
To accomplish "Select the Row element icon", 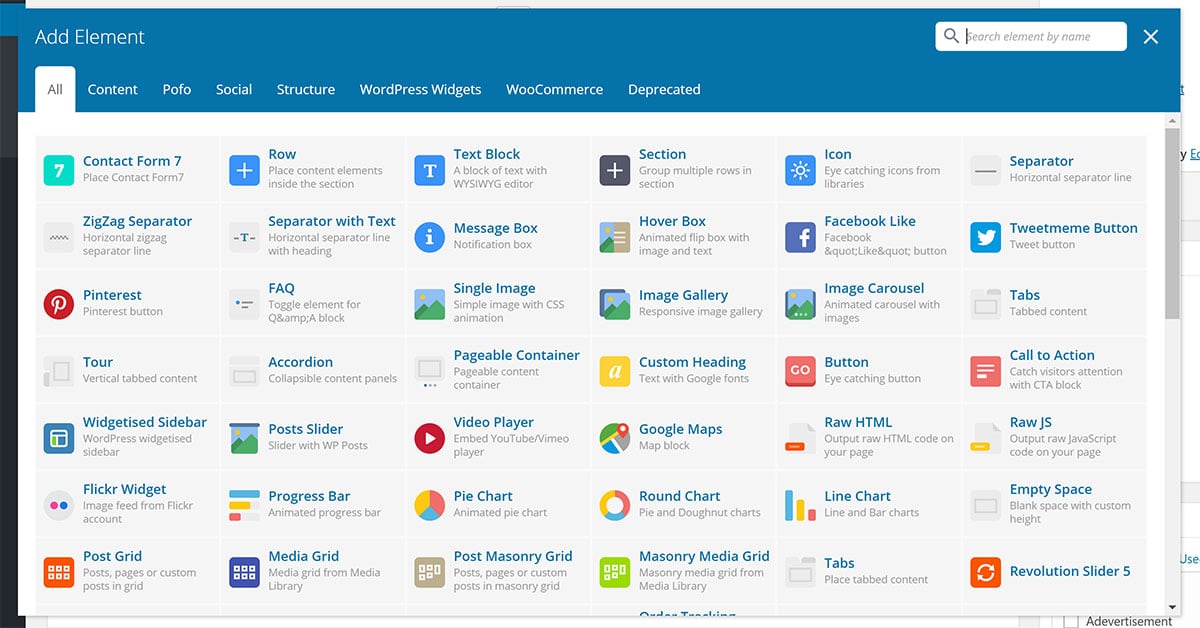I will [x=243, y=170].
